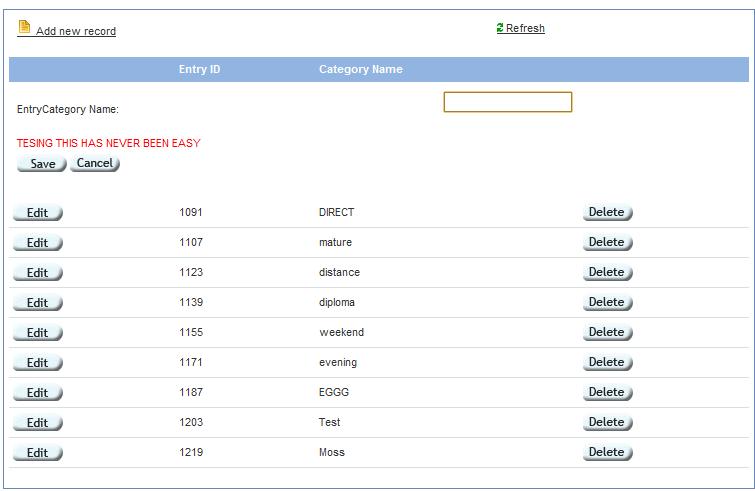The image size is (755, 491).
Task: Open the Add new record link
Action: pyautogui.click(x=76, y=31)
